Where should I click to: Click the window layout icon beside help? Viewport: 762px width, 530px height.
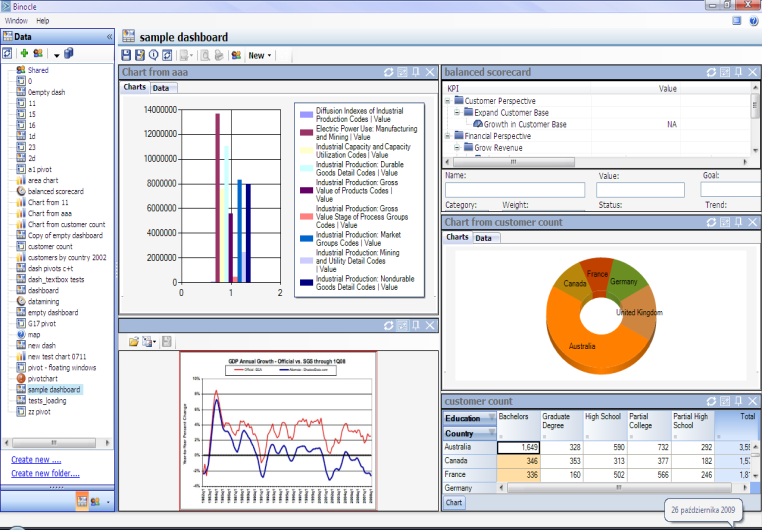pos(737,20)
